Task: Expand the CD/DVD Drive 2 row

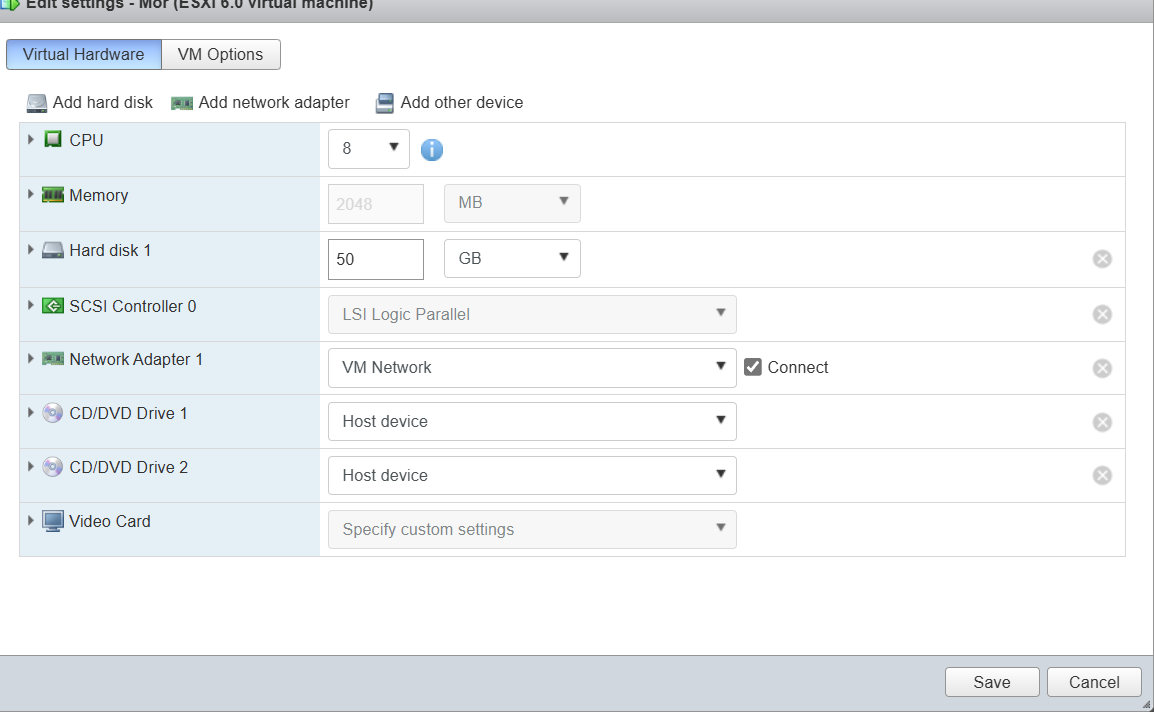Action: point(30,466)
